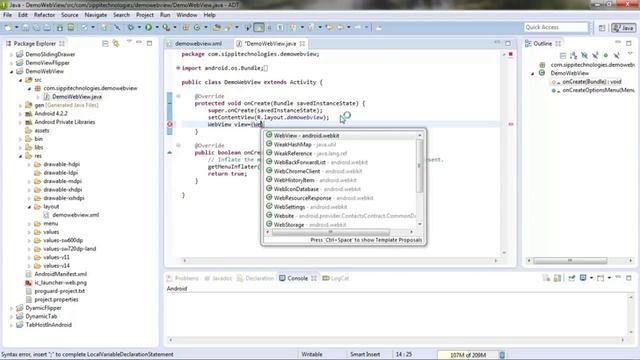Select WebSettings proposal in list
This screenshot has height=360, width=640.
340,207
